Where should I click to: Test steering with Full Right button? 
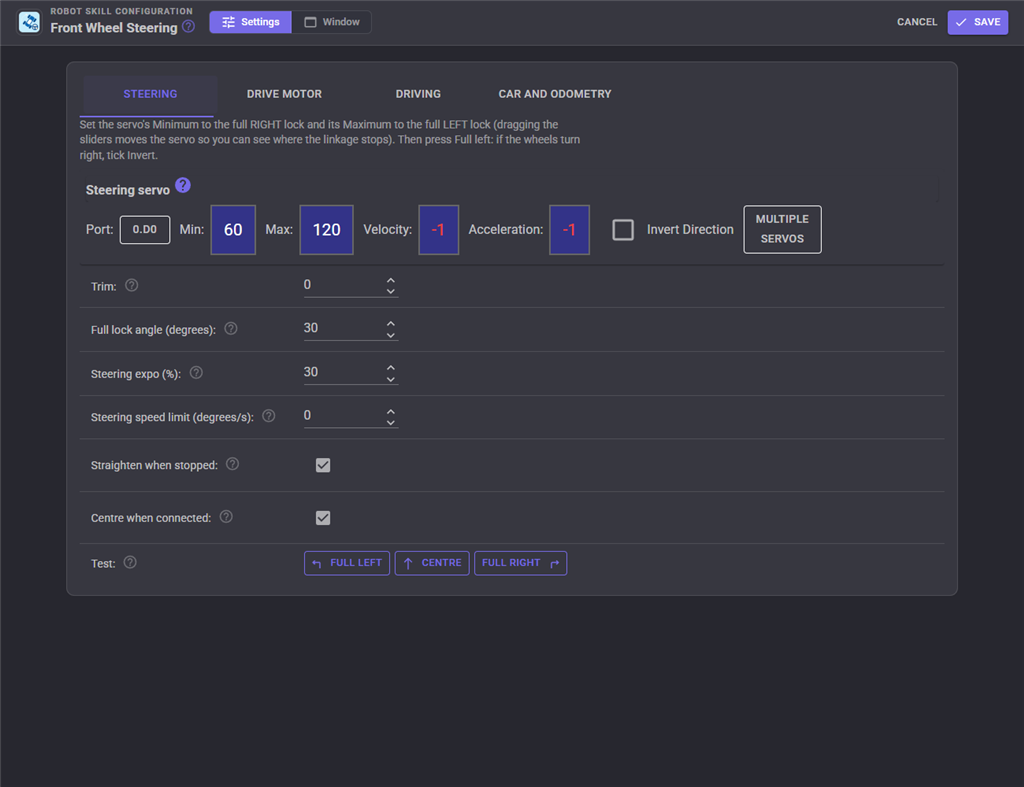[x=520, y=563]
